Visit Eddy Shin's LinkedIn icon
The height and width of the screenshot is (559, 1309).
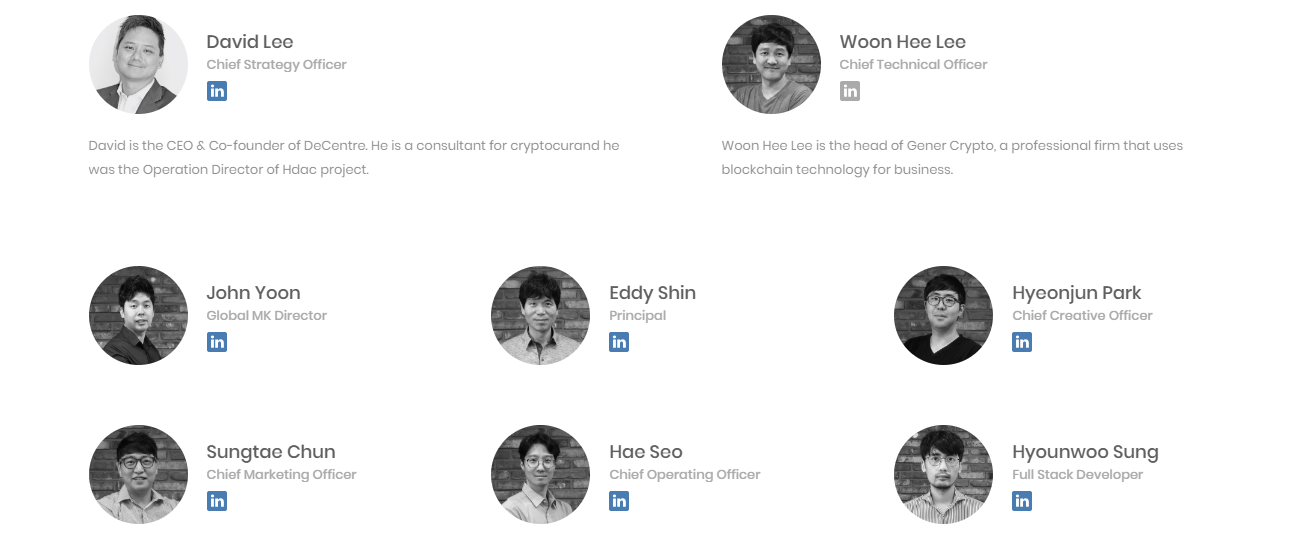click(619, 342)
